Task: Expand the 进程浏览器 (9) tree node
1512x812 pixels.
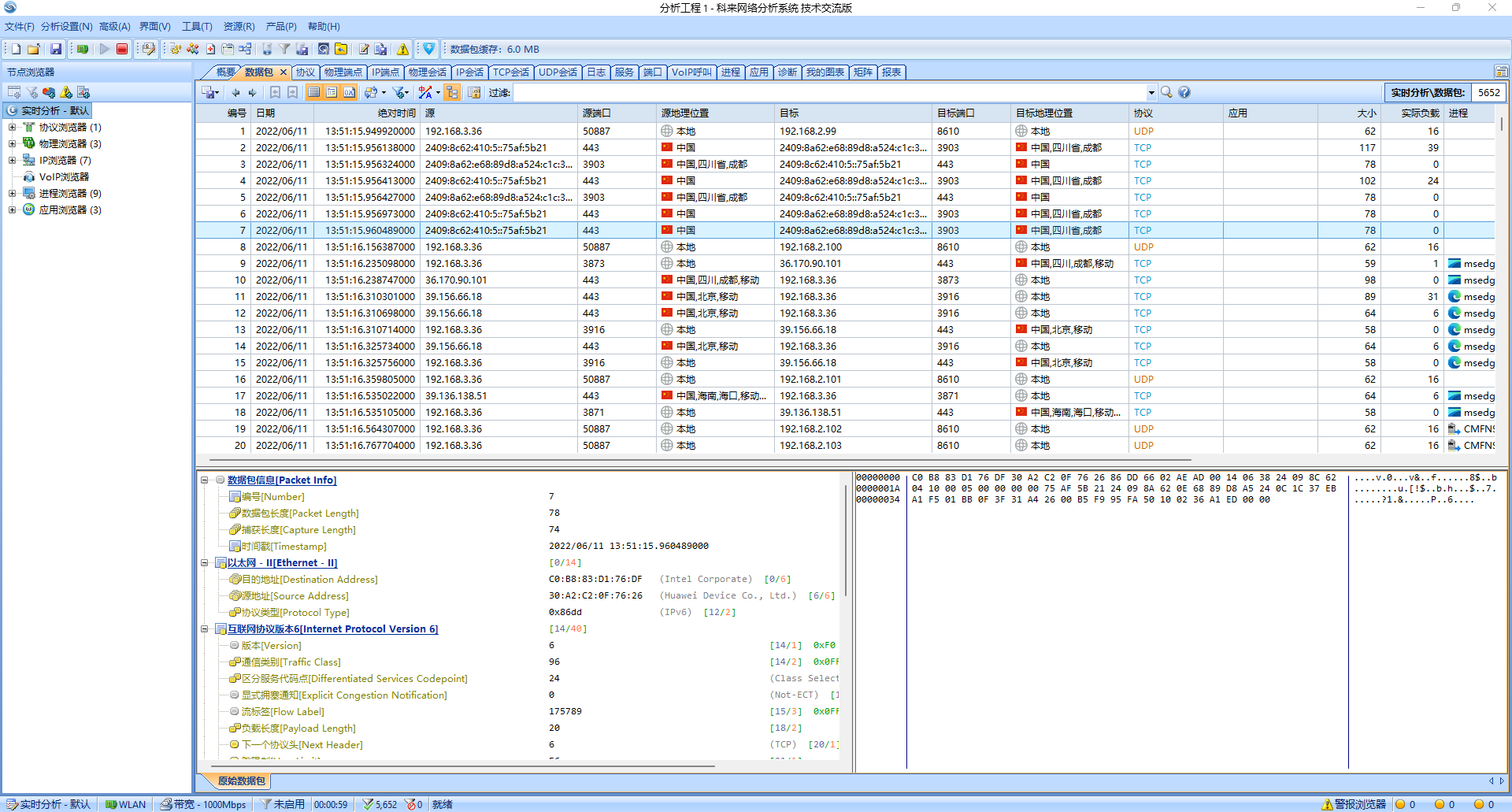Action: 12,193
